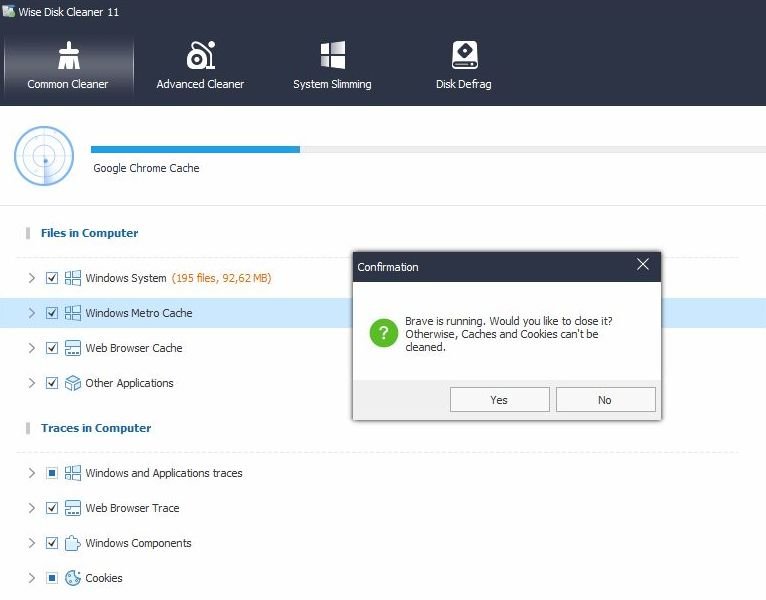Click the Wise Disk Cleaner title bar icon
Viewport: 766px width, 600px height.
point(8,11)
